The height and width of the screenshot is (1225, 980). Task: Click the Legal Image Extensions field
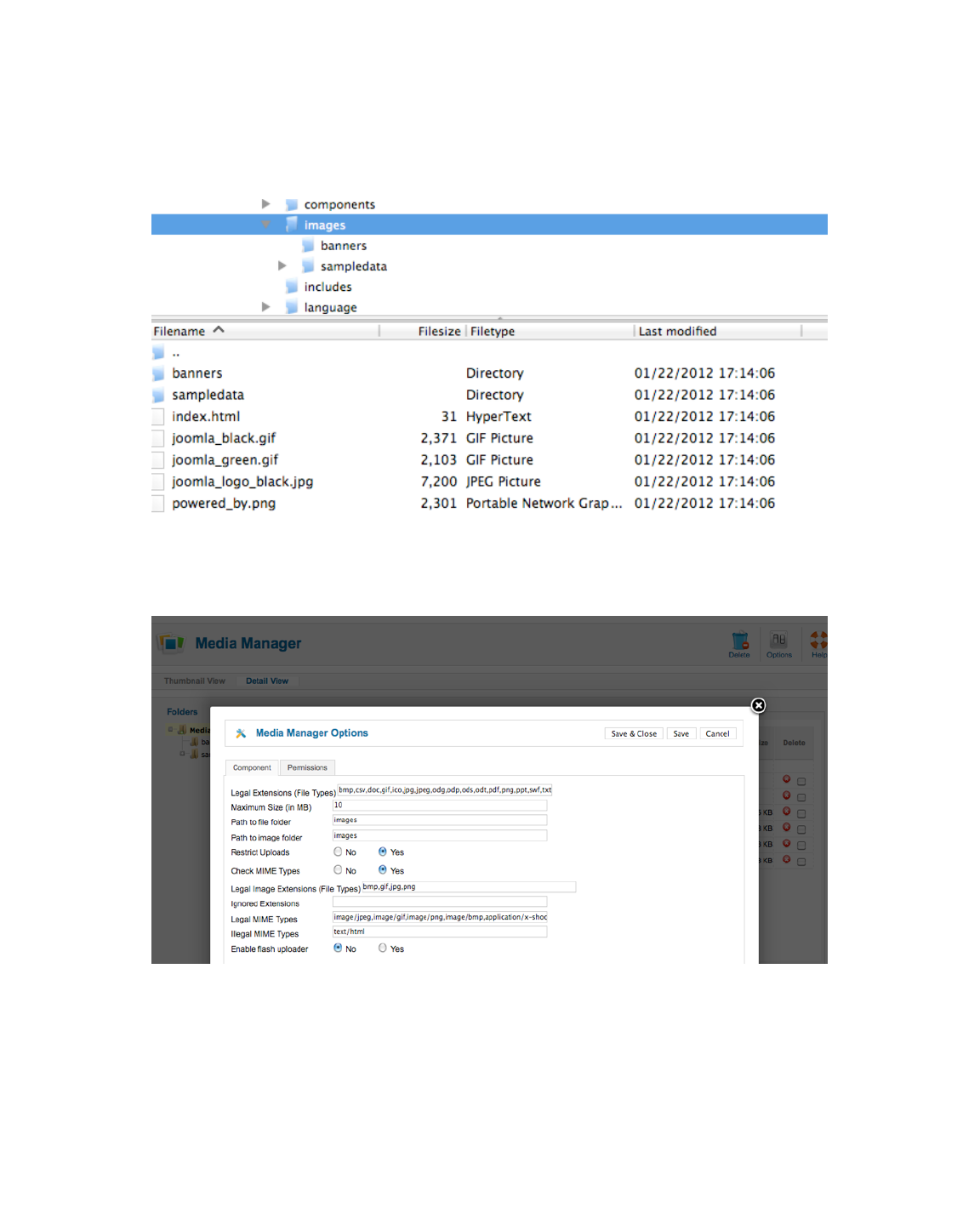coord(469,887)
